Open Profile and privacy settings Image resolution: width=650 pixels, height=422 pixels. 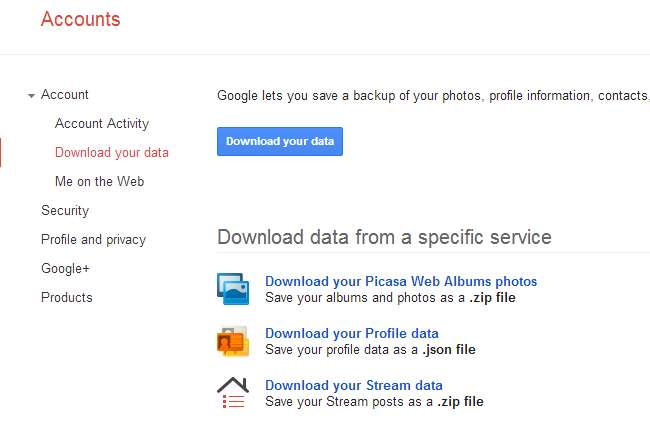click(93, 240)
